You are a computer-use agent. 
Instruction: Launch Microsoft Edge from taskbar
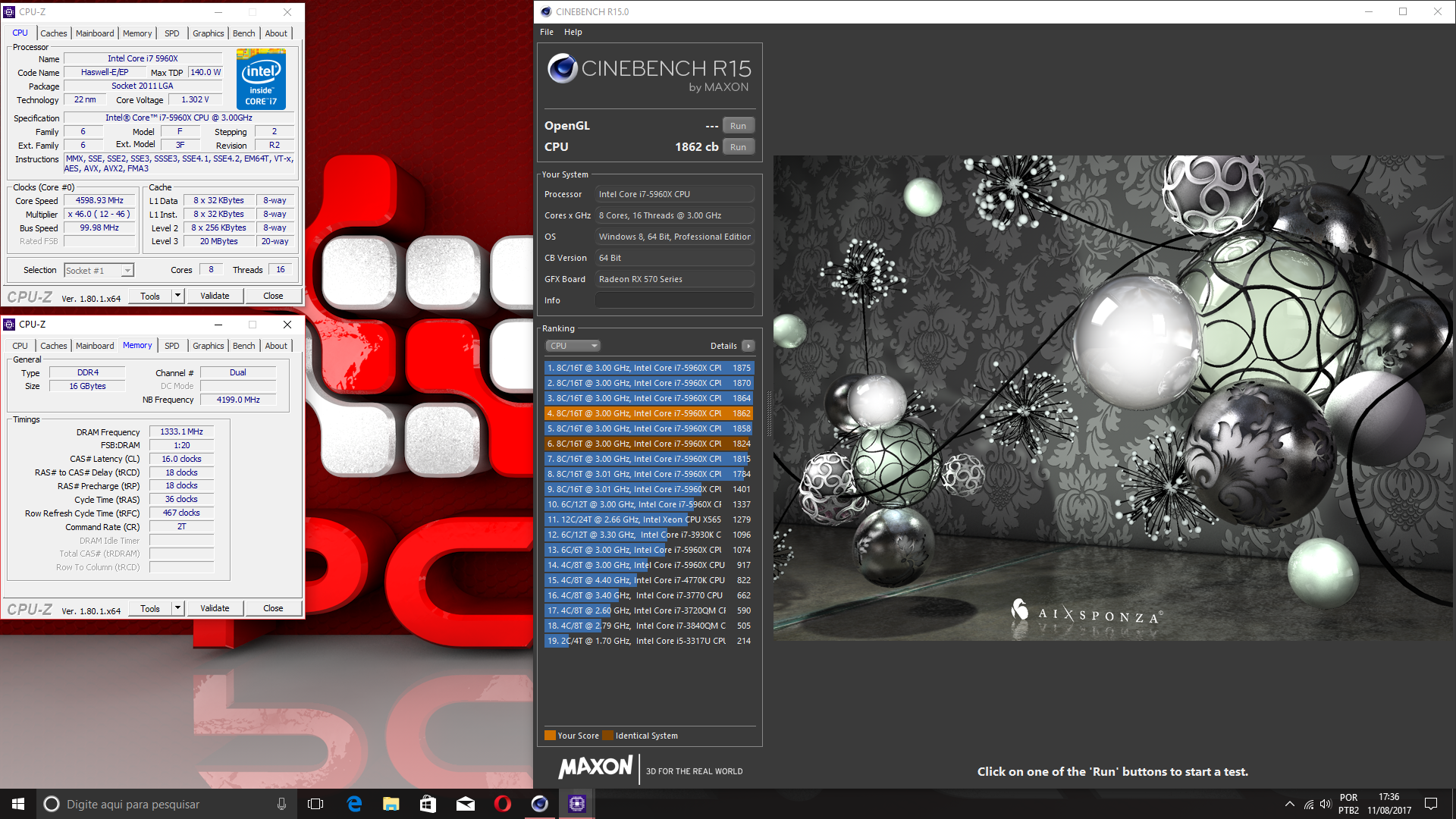pos(354,804)
